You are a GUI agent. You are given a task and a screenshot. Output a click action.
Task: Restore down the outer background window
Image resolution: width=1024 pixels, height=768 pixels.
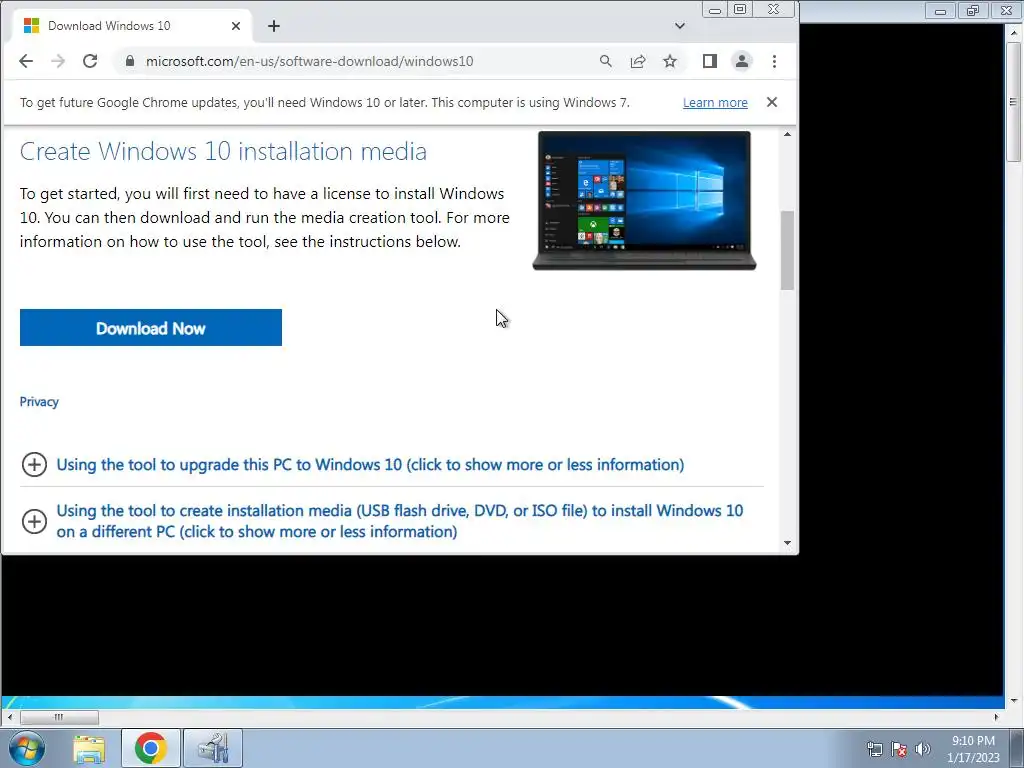[973, 10]
